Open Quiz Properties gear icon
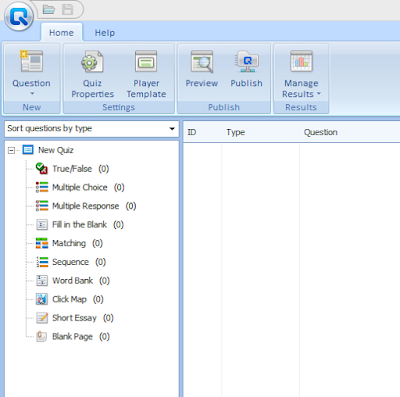 coord(92,61)
